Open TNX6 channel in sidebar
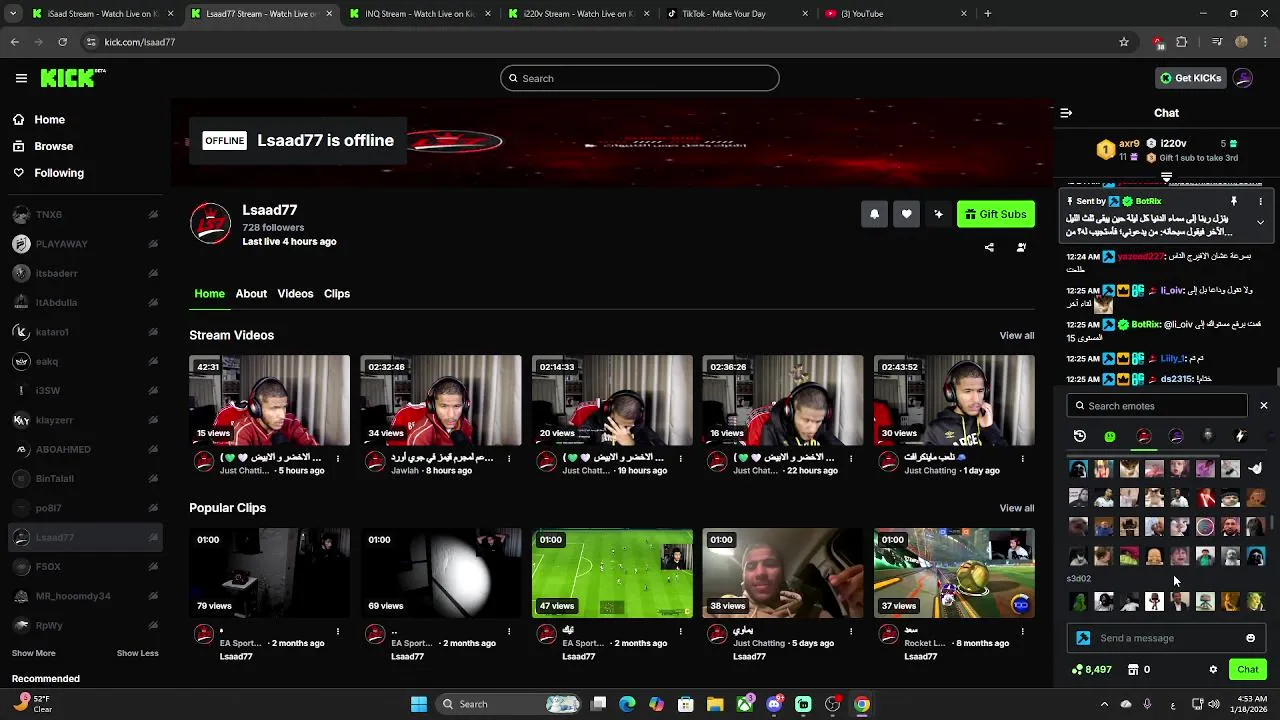This screenshot has height=720, width=1280. (85, 215)
